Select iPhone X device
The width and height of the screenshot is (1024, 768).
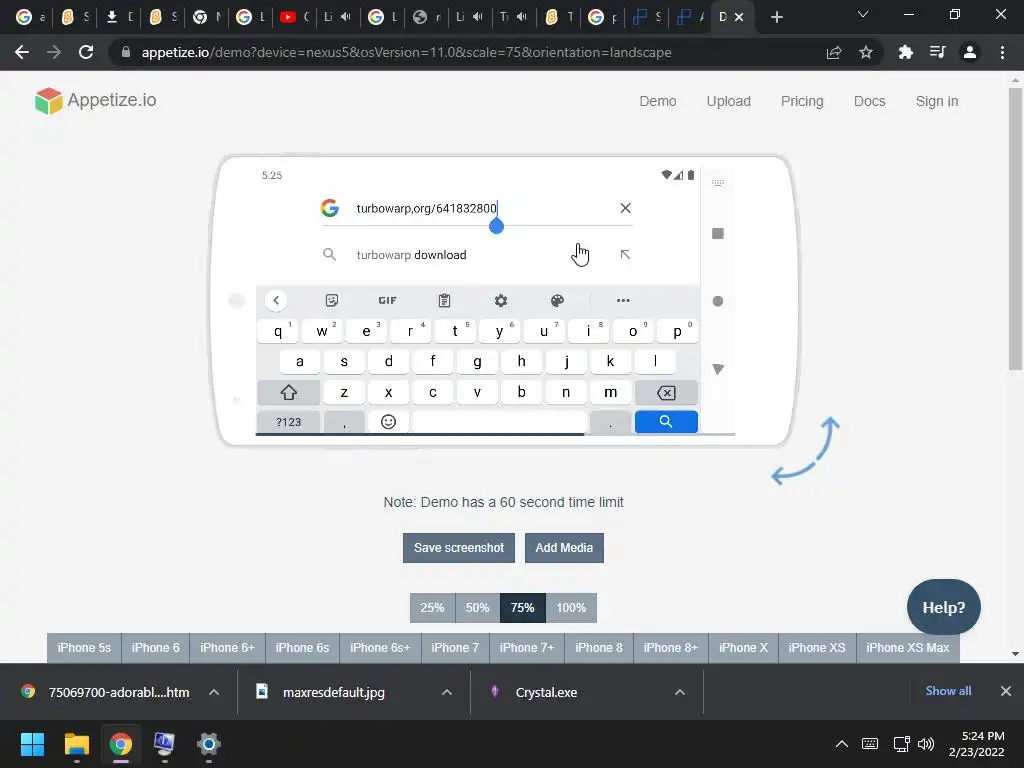click(743, 648)
